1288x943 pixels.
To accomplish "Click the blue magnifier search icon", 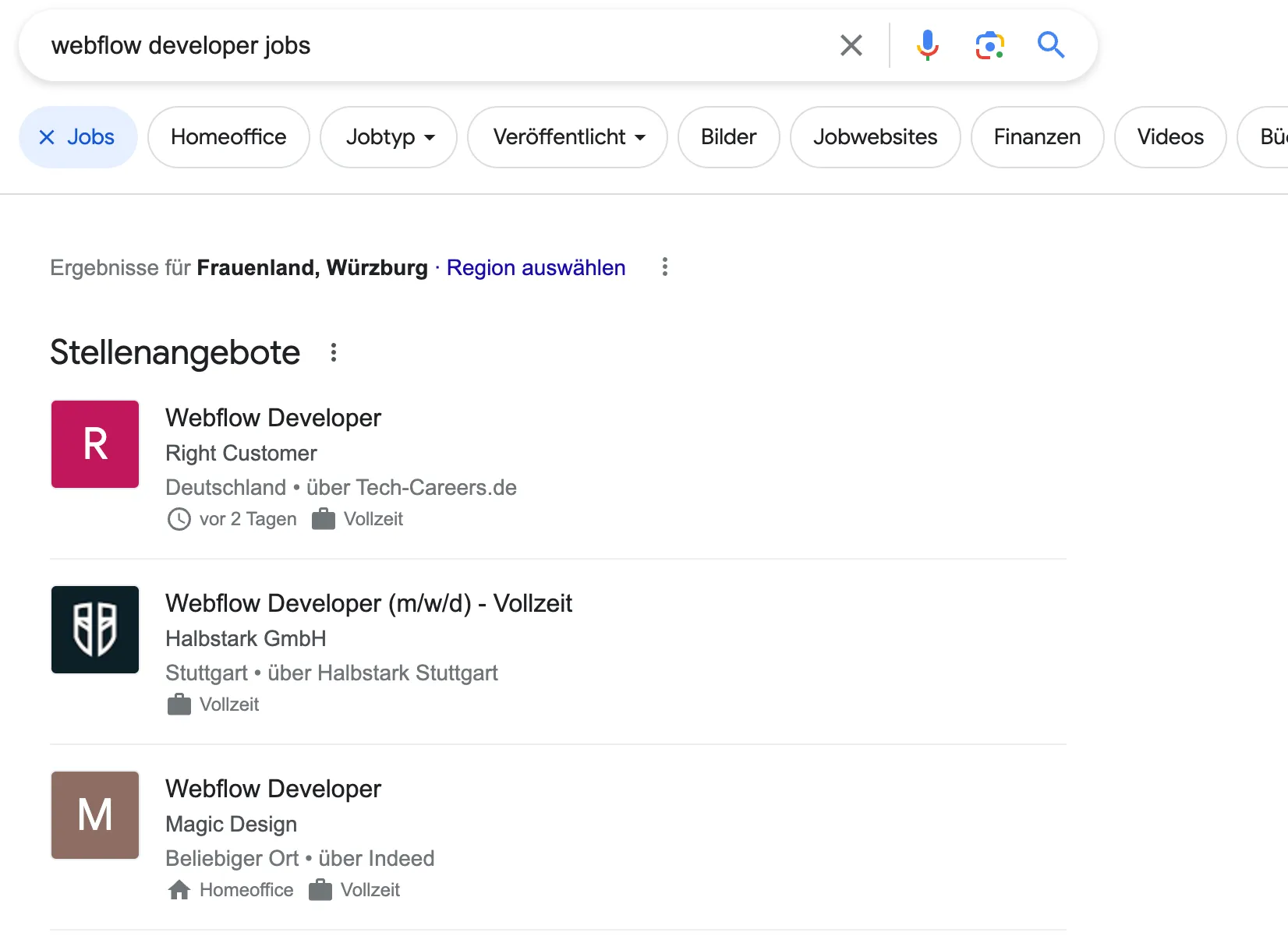I will pos(1051,45).
